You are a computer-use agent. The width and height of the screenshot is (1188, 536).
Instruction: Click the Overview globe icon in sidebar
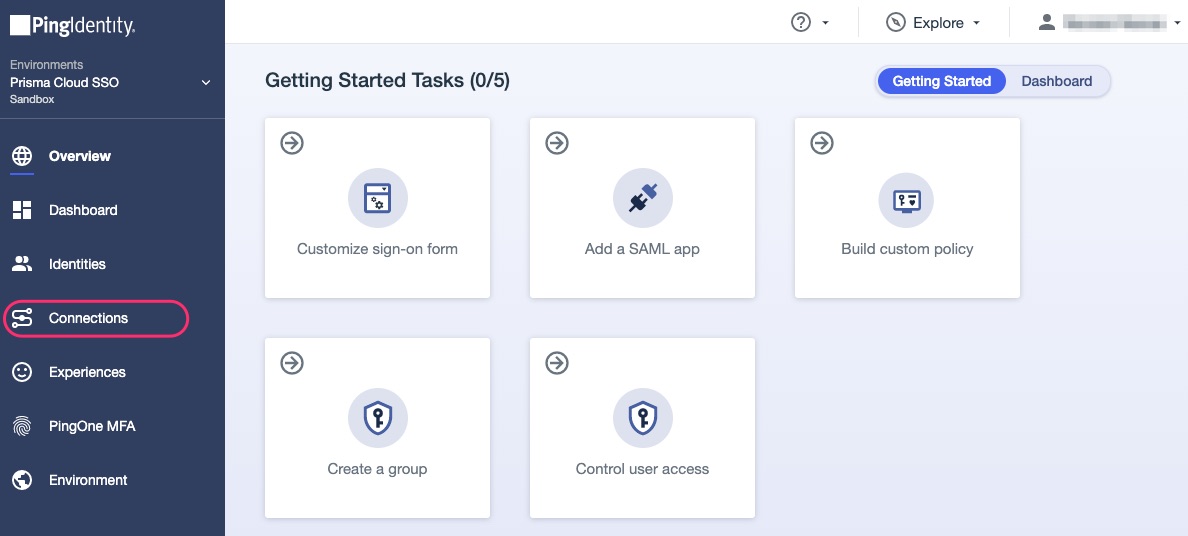(22, 156)
